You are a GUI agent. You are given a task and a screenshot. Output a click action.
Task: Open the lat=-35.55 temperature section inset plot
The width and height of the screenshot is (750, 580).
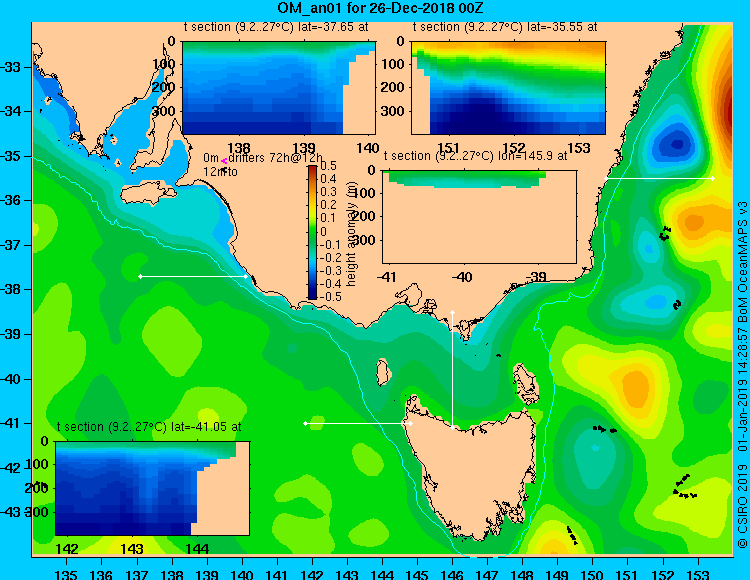coord(508,88)
